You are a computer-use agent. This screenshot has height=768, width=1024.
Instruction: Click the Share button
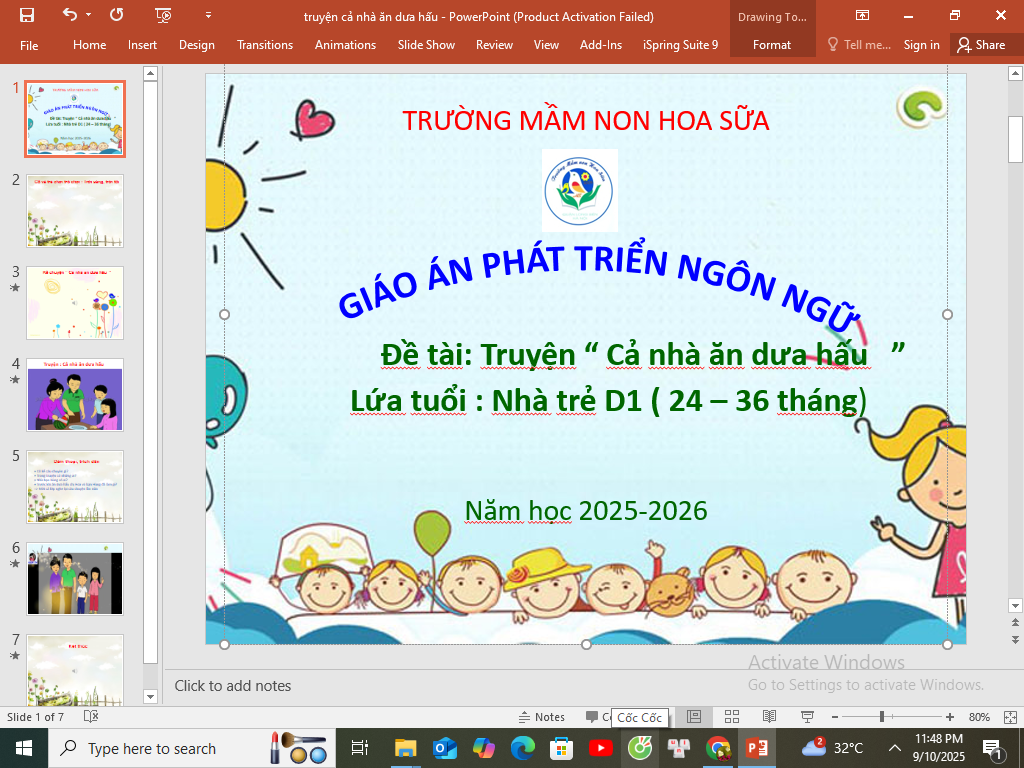pos(980,45)
